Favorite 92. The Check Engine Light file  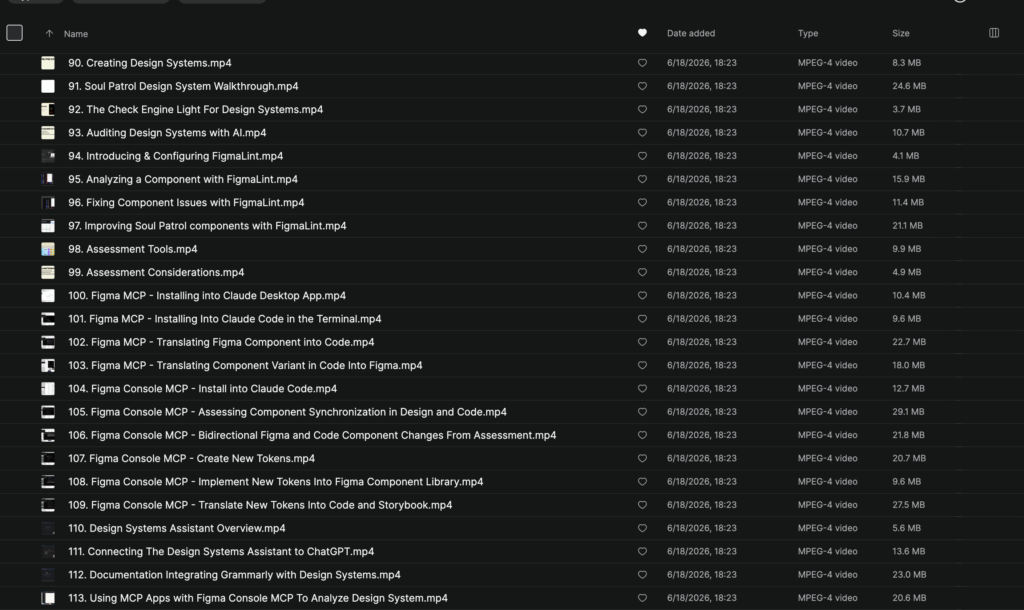click(x=642, y=109)
